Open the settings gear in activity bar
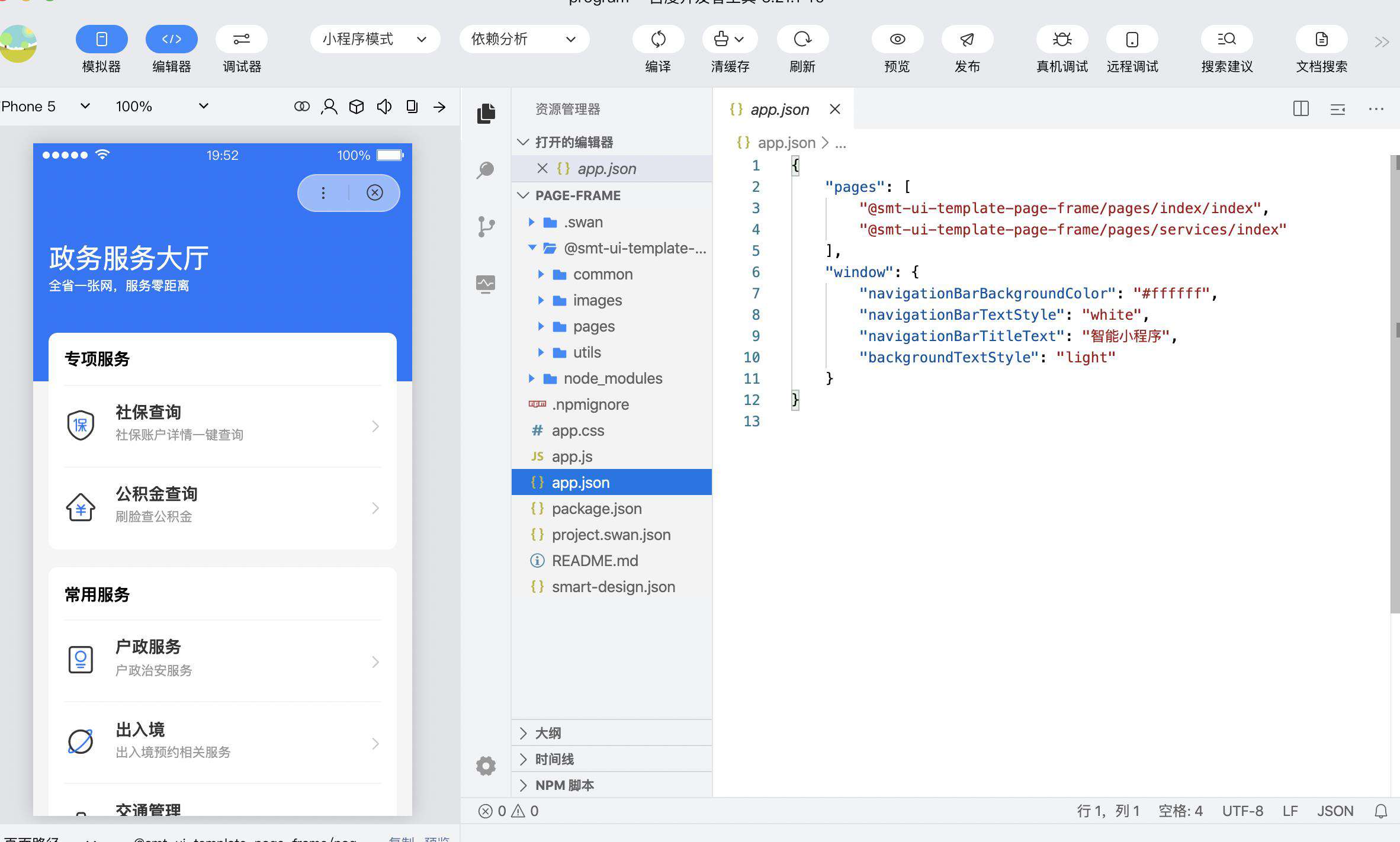1400x842 pixels. click(486, 766)
